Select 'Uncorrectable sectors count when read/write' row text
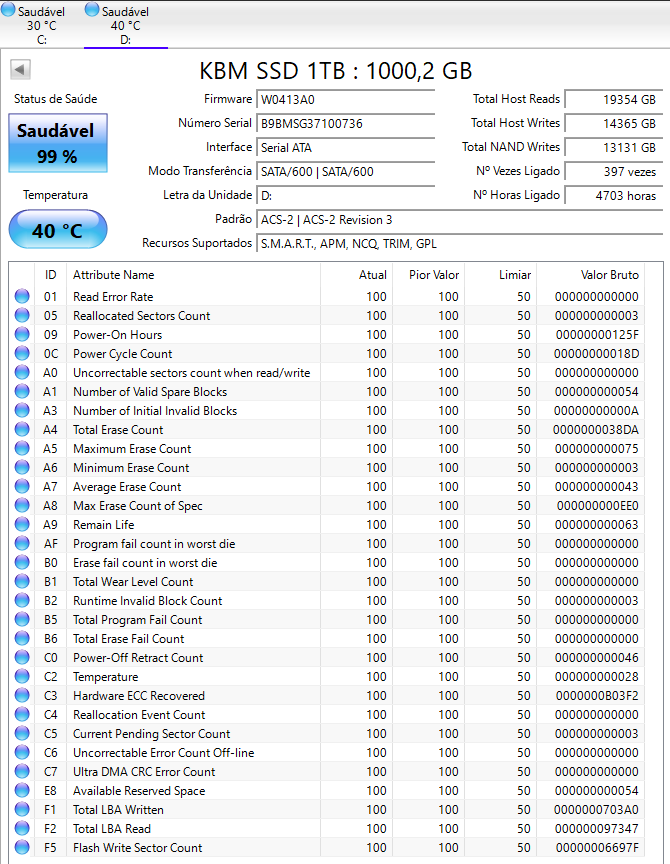The height and width of the screenshot is (864, 670). click(192, 373)
